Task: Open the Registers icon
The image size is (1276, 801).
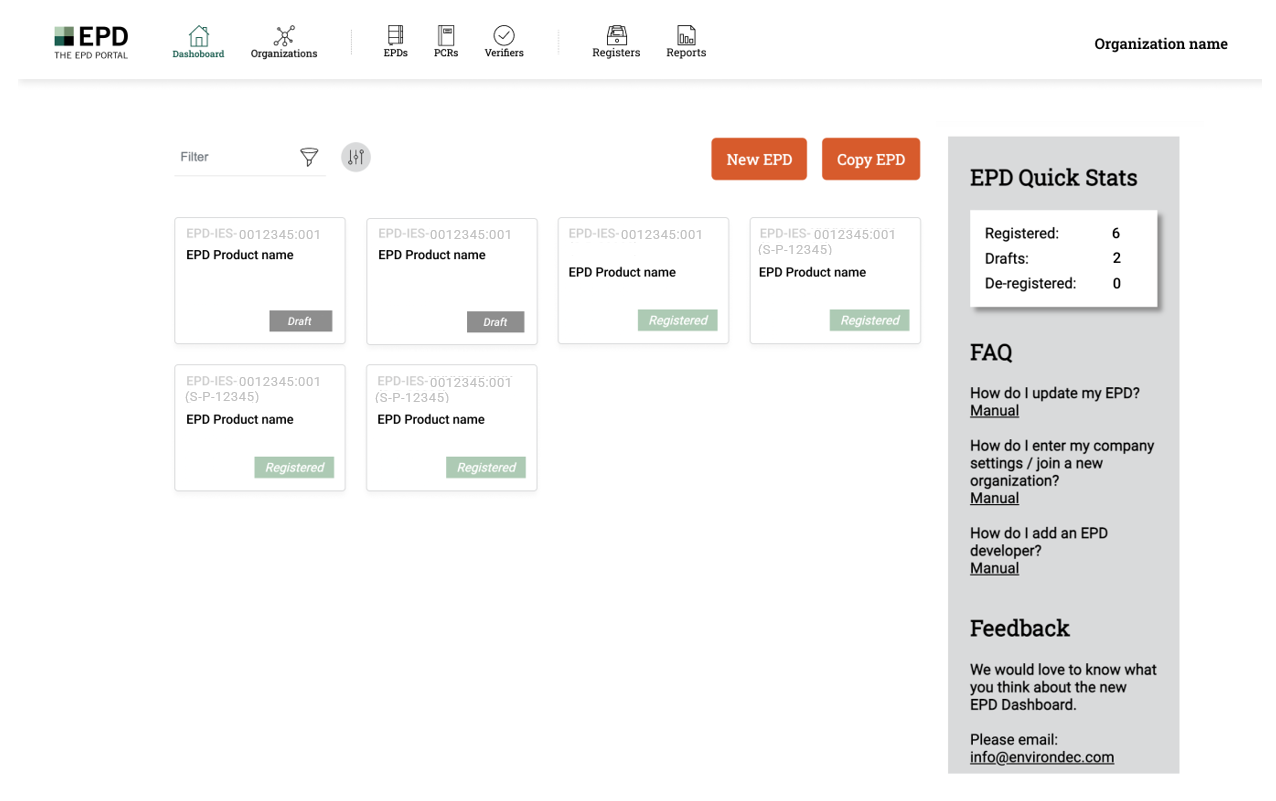Action: (x=616, y=36)
